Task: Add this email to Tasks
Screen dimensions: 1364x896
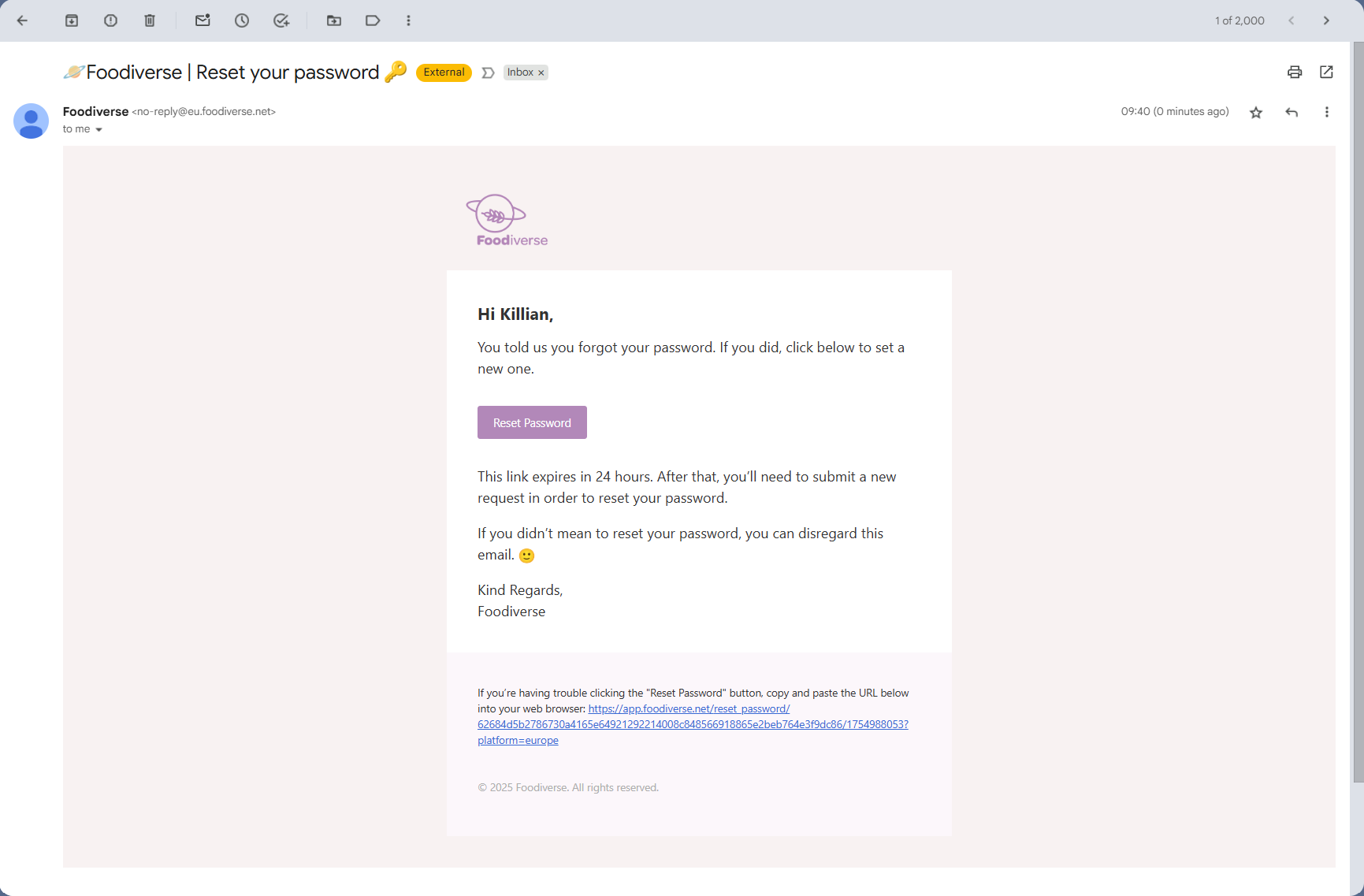Action: coord(281,20)
